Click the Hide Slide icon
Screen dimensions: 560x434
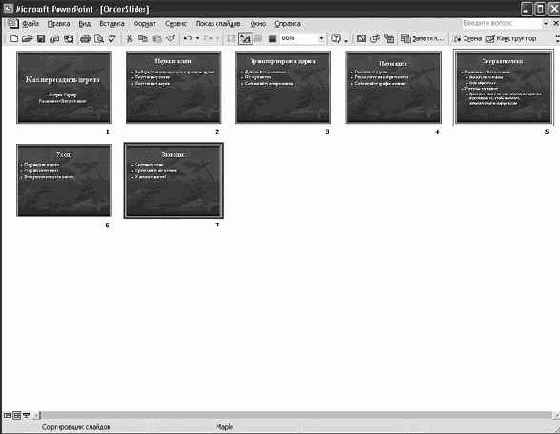[x=361, y=38]
